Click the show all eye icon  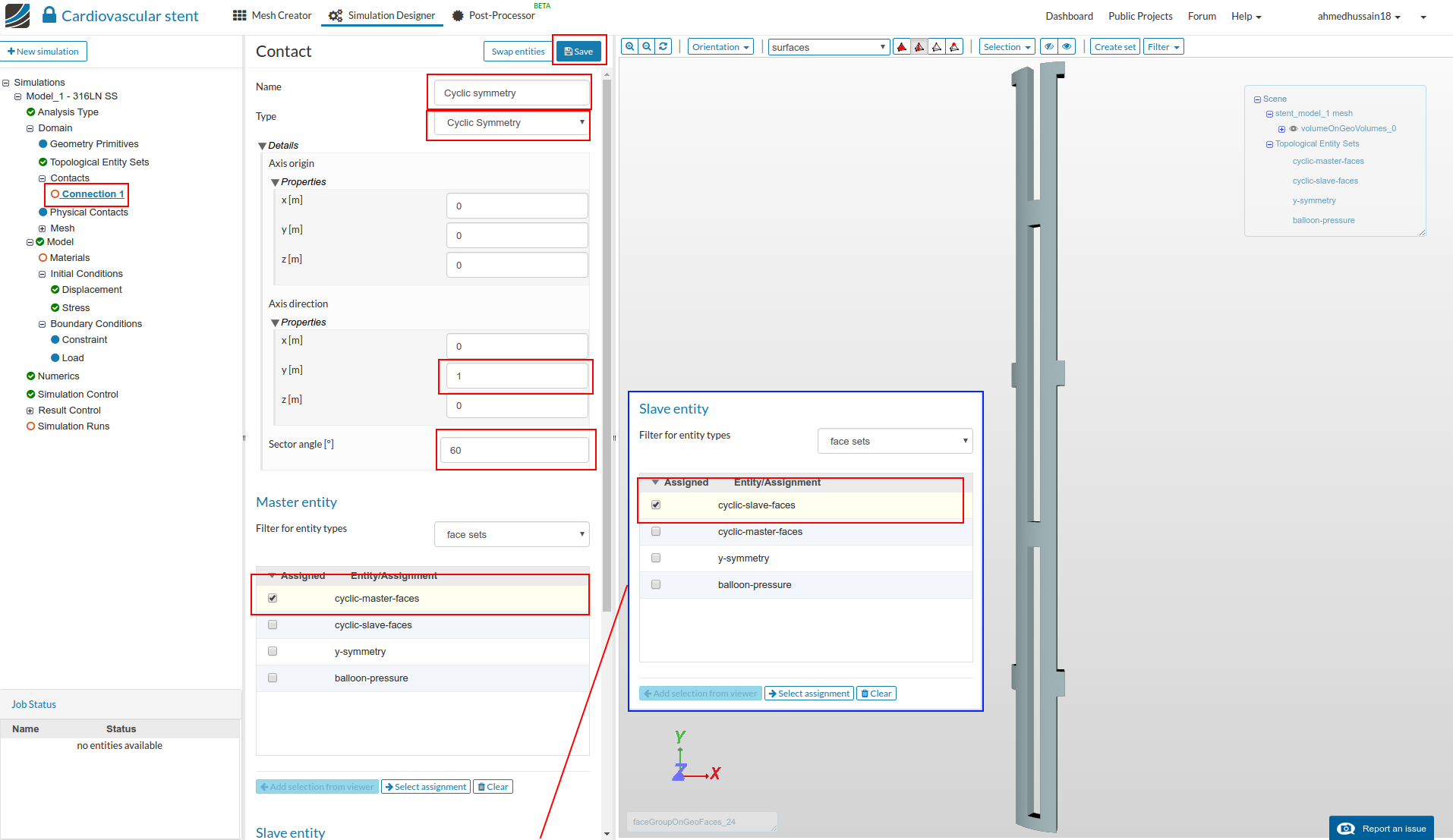pyautogui.click(x=1067, y=47)
